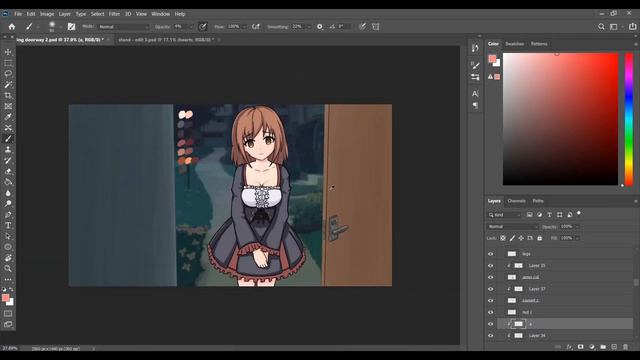Toggle pressure controls size button
The height and width of the screenshot is (360, 640).
point(362,27)
